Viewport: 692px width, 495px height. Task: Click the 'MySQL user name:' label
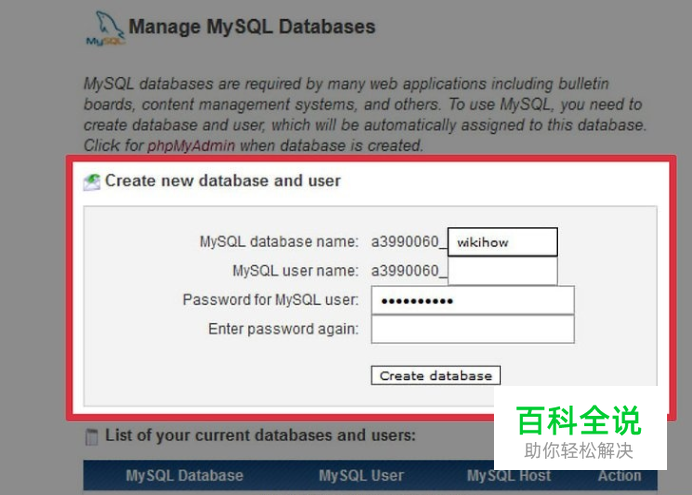pos(296,271)
